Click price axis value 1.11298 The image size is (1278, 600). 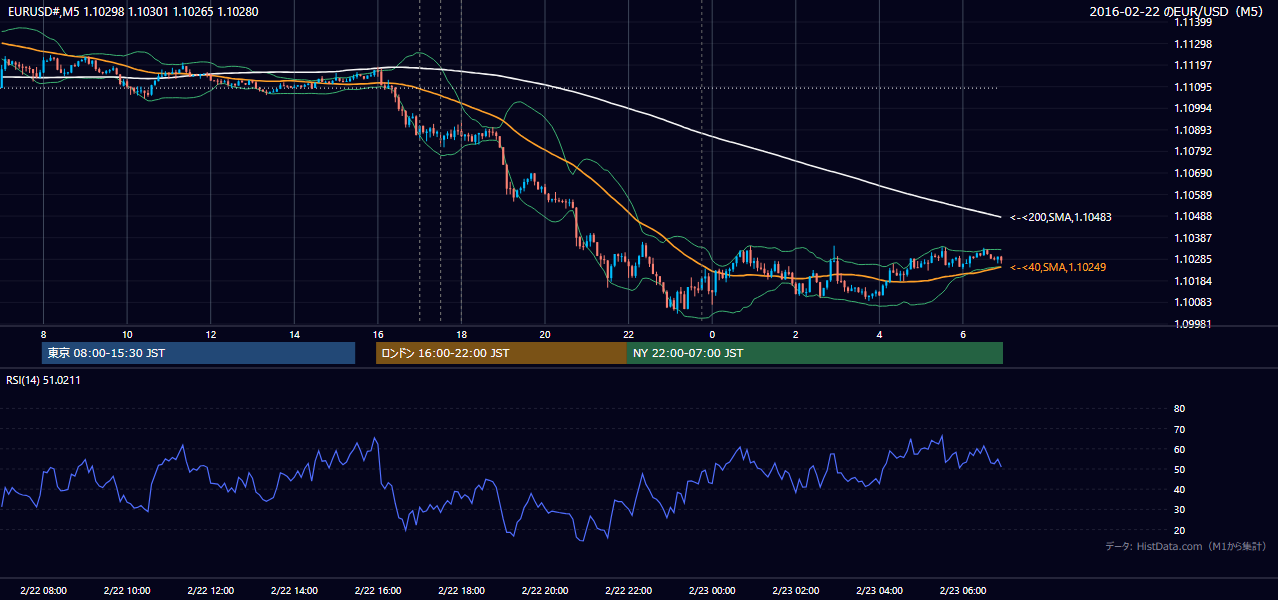point(1194,44)
